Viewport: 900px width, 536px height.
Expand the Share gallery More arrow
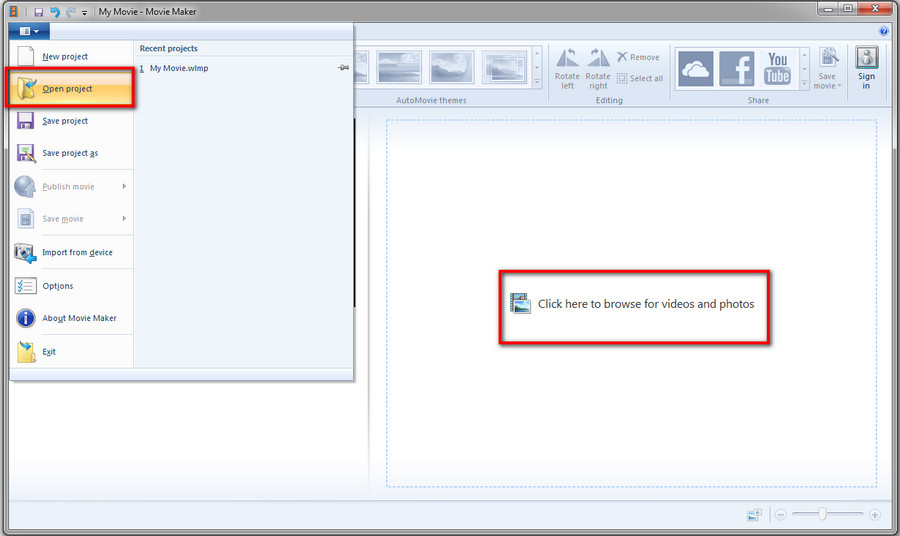click(805, 83)
